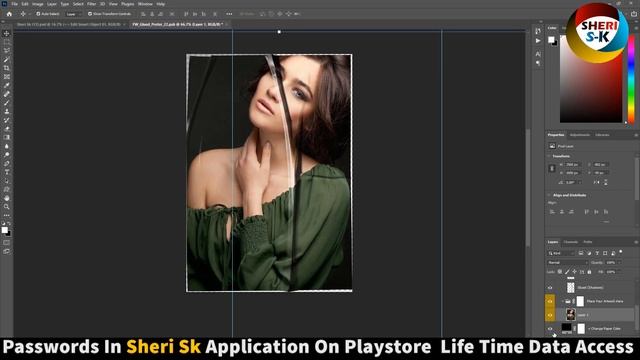Click the options bar three-dots more button
The image size is (640, 360).
[229, 14]
